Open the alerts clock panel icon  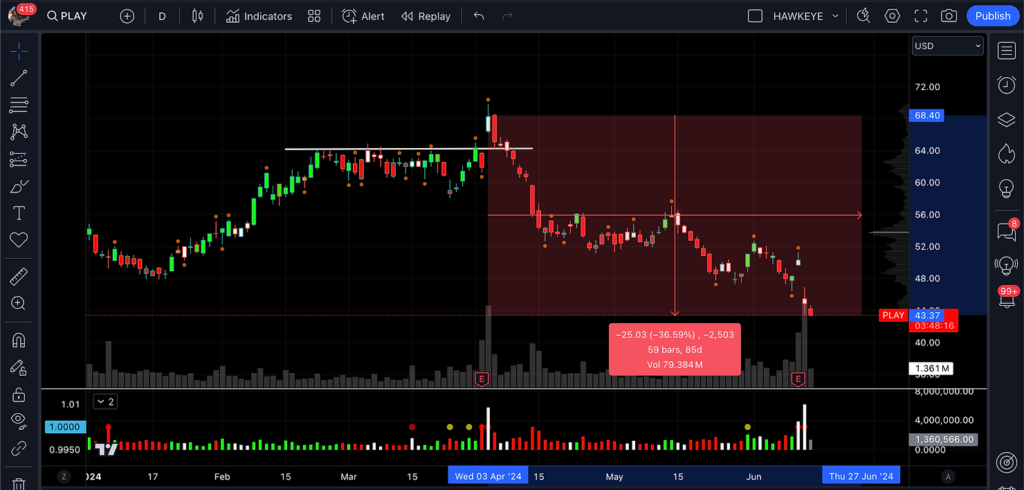point(1006,85)
